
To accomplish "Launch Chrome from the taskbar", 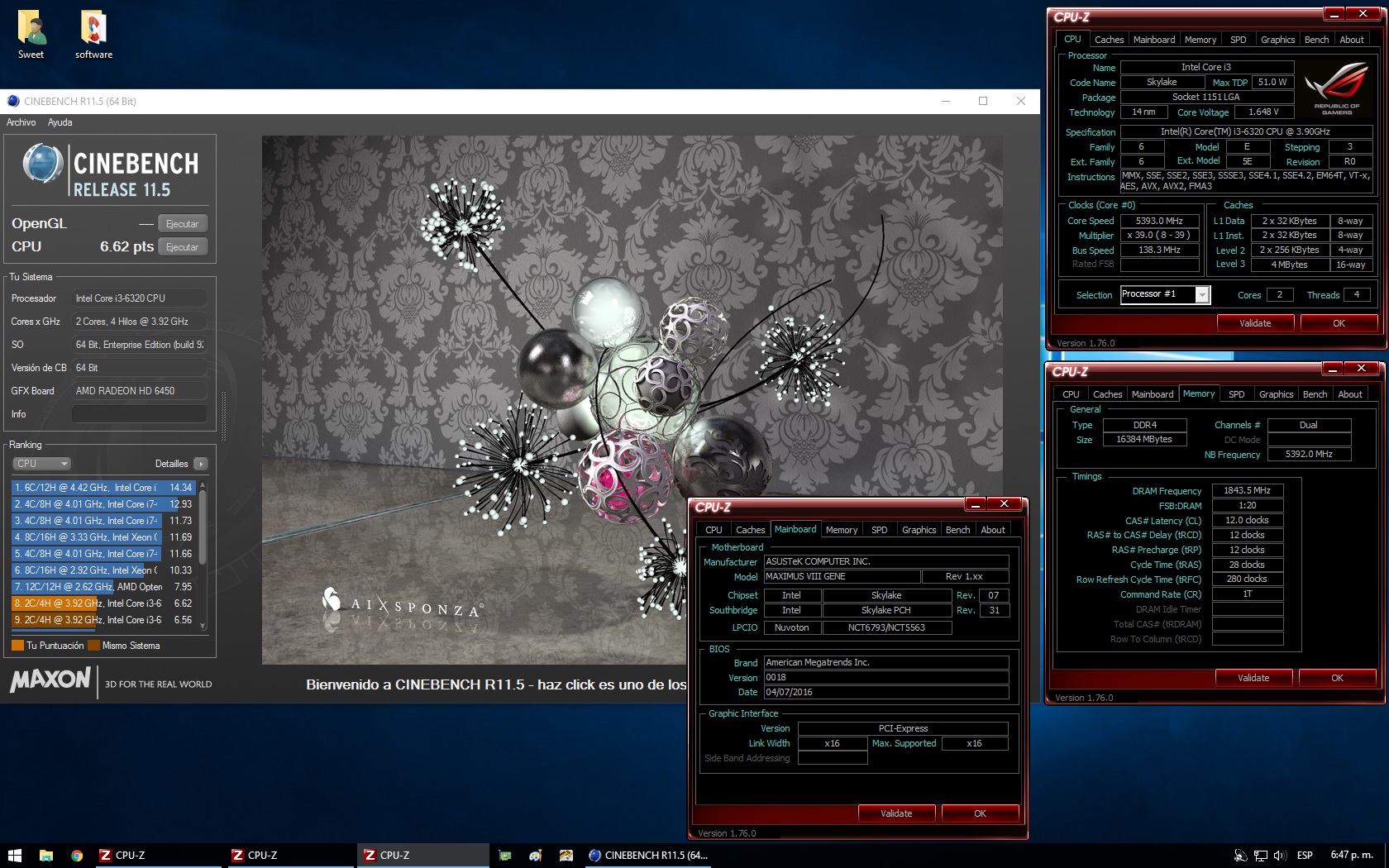I will [77, 856].
